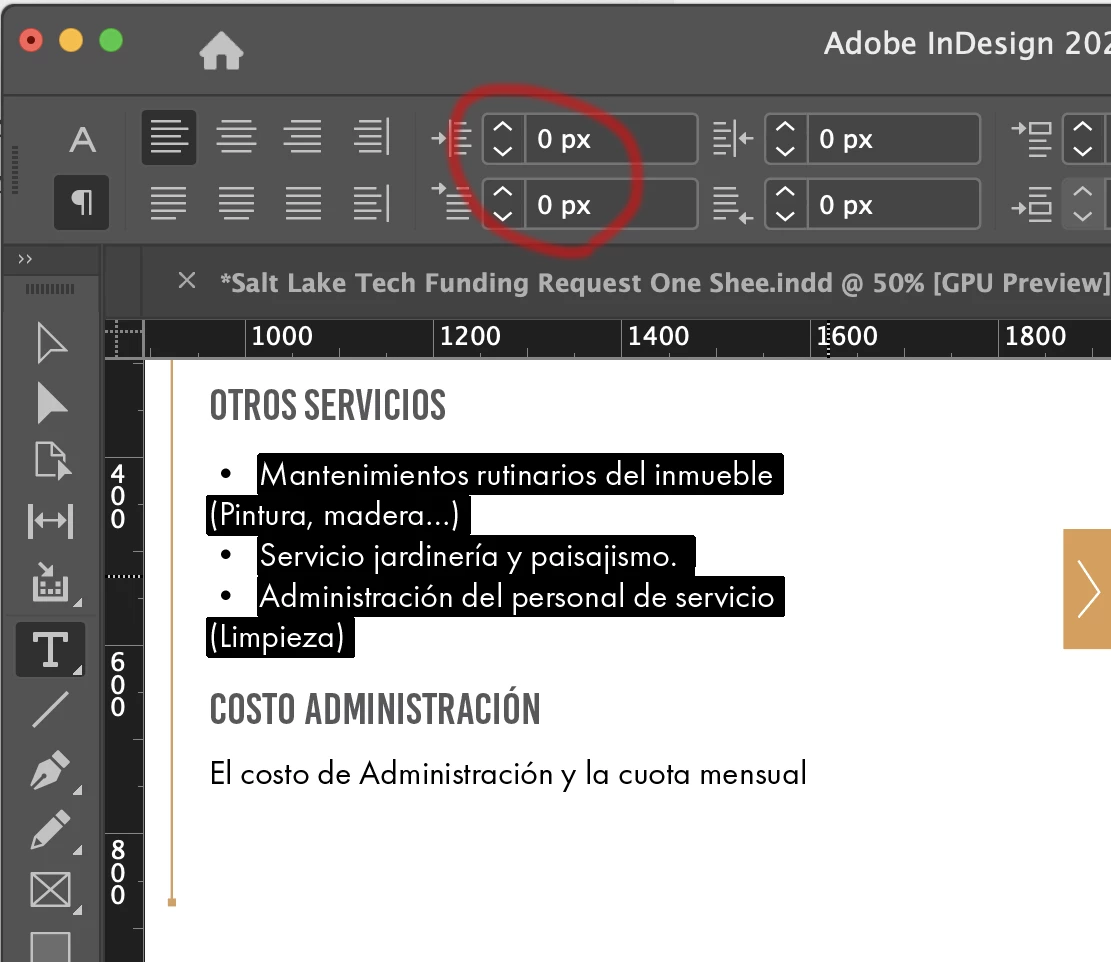Select the Selection tool
This screenshot has width=1111, height=962.
pyautogui.click(x=51, y=344)
